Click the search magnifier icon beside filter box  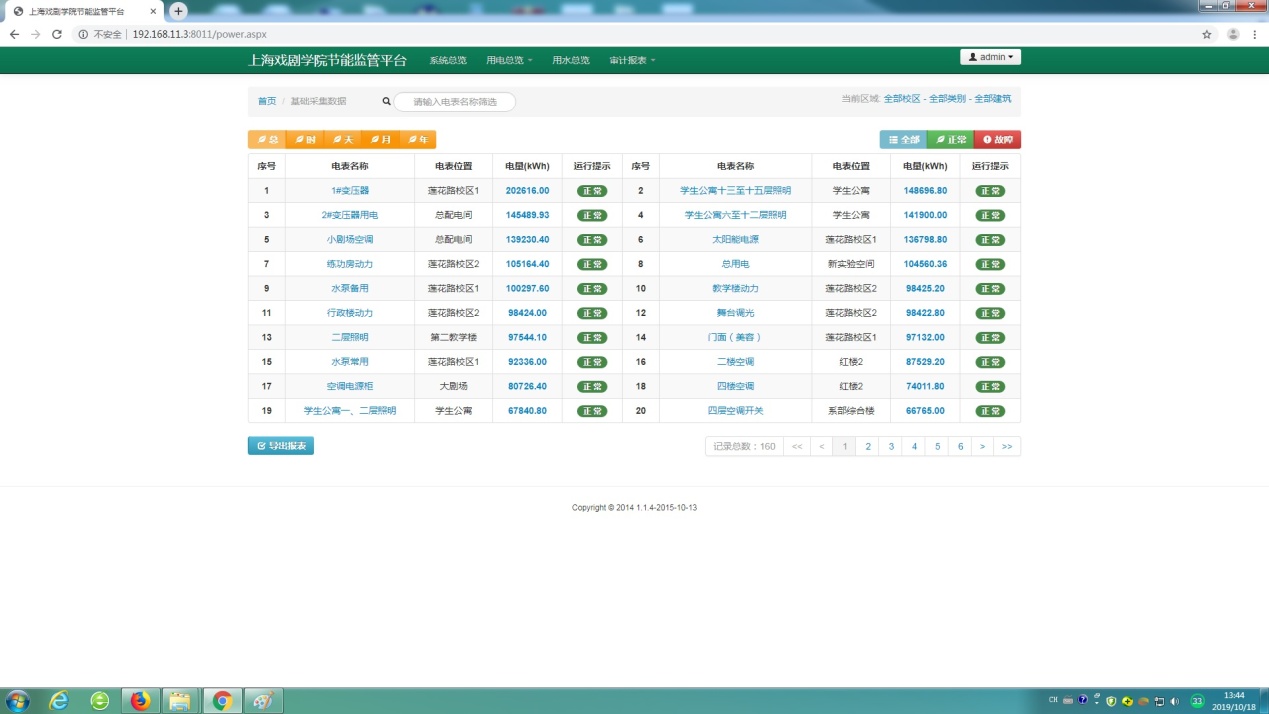(x=386, y=101)
